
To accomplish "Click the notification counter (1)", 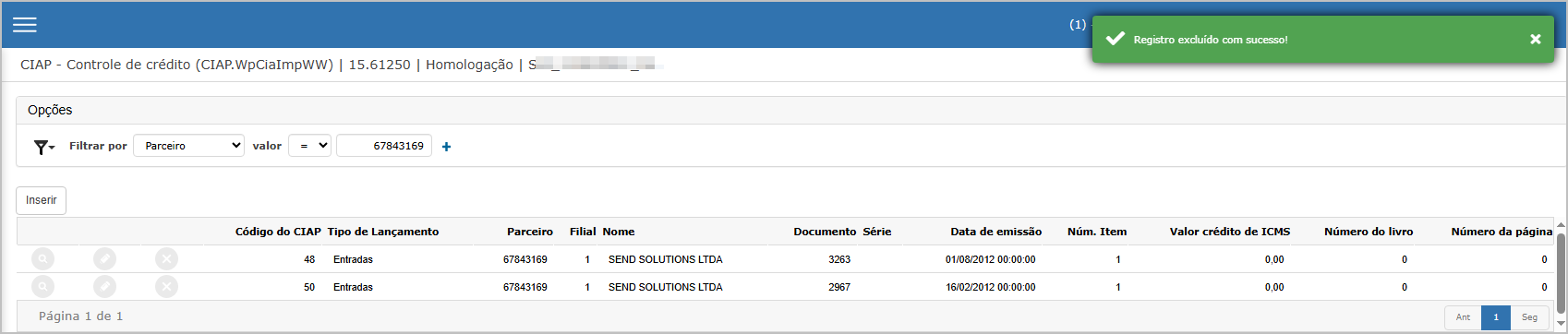I will pyautogui.click(x=1078, y=25).
